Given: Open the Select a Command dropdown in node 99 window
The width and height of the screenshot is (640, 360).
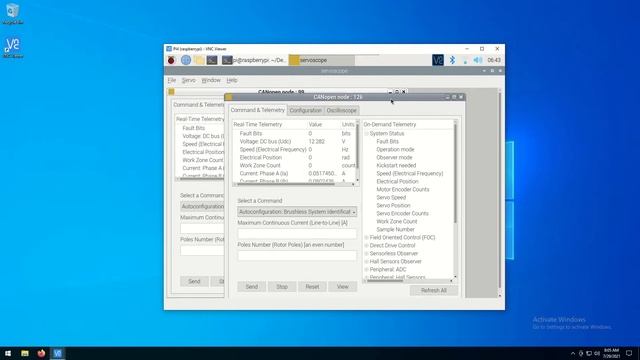Looking at the screenshot, I should 202,207.
